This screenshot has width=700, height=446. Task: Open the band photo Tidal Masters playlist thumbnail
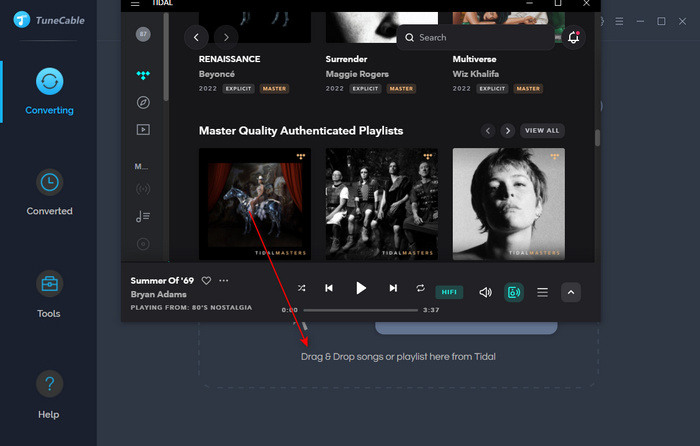tap(382, 204)
